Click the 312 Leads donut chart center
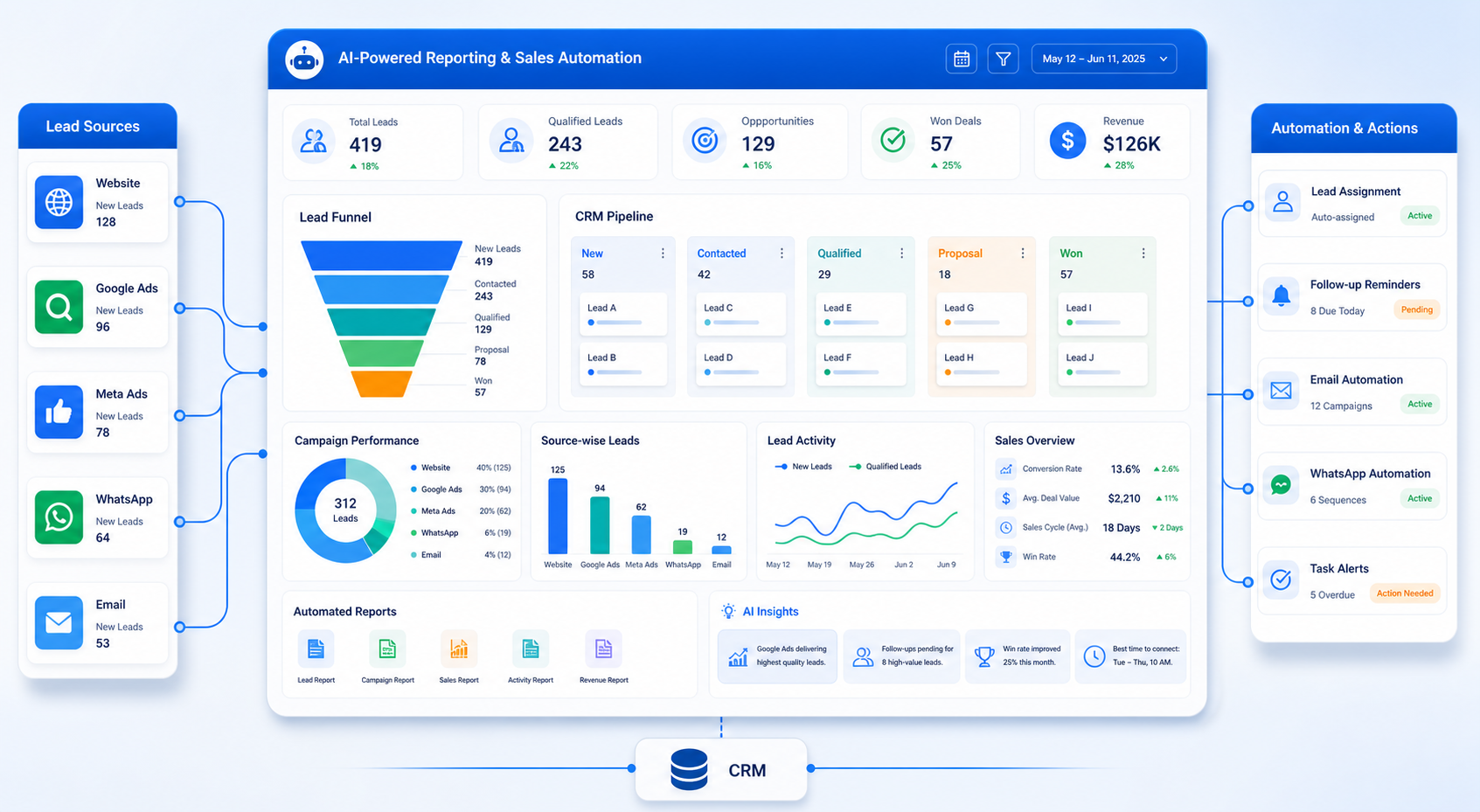1480x812 pixels. point(345,510)
